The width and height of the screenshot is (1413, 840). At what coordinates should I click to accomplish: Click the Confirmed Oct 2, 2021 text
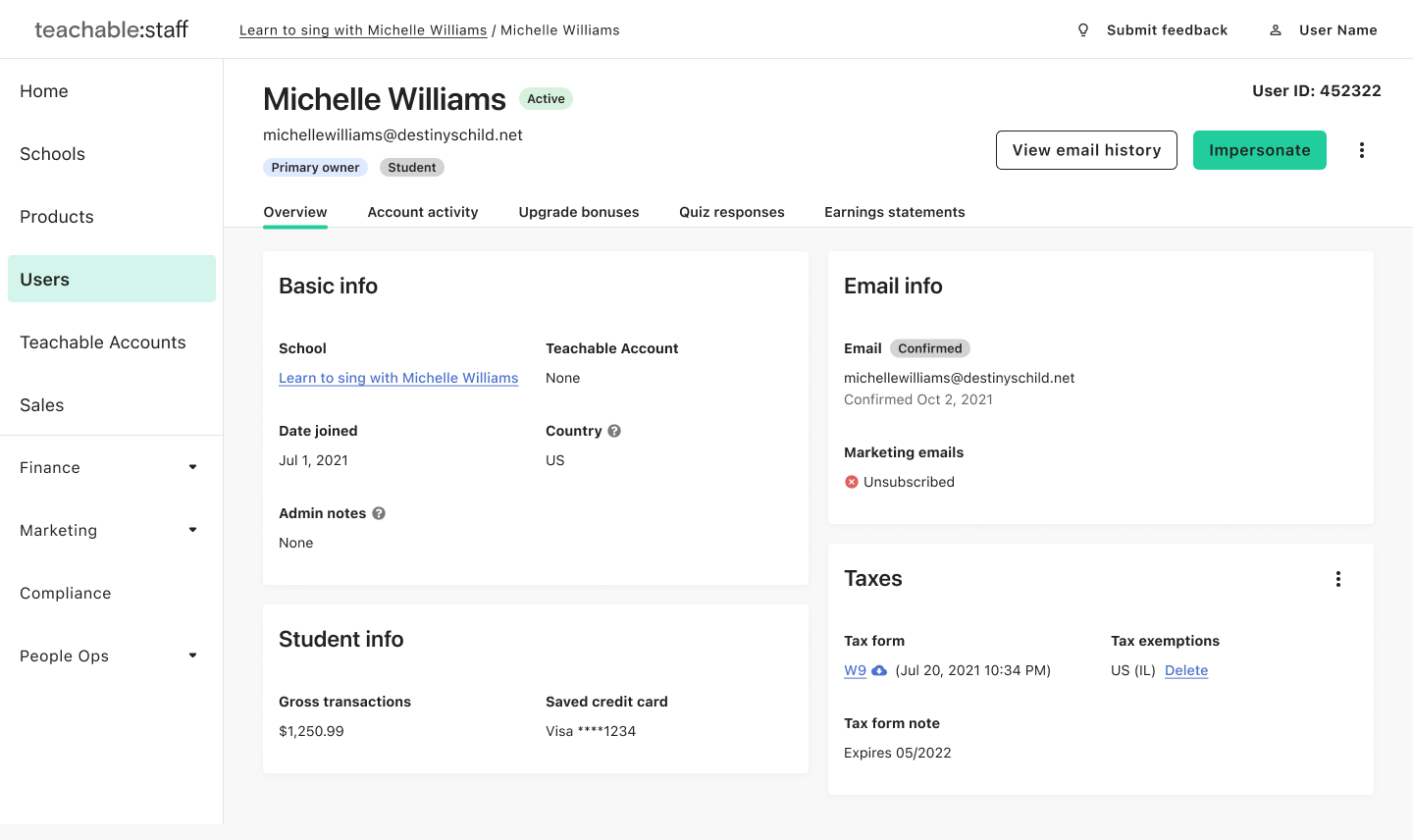pyautogui.click(x=918, y=399)
